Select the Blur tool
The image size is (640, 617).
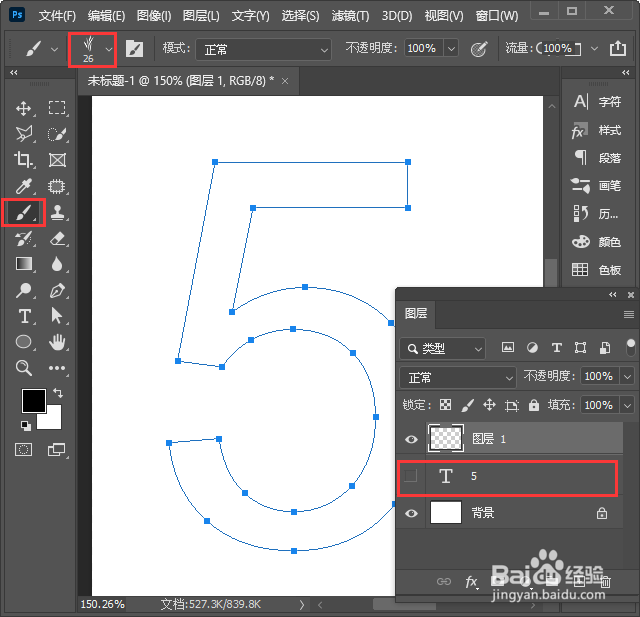click(x=57, y=264)
